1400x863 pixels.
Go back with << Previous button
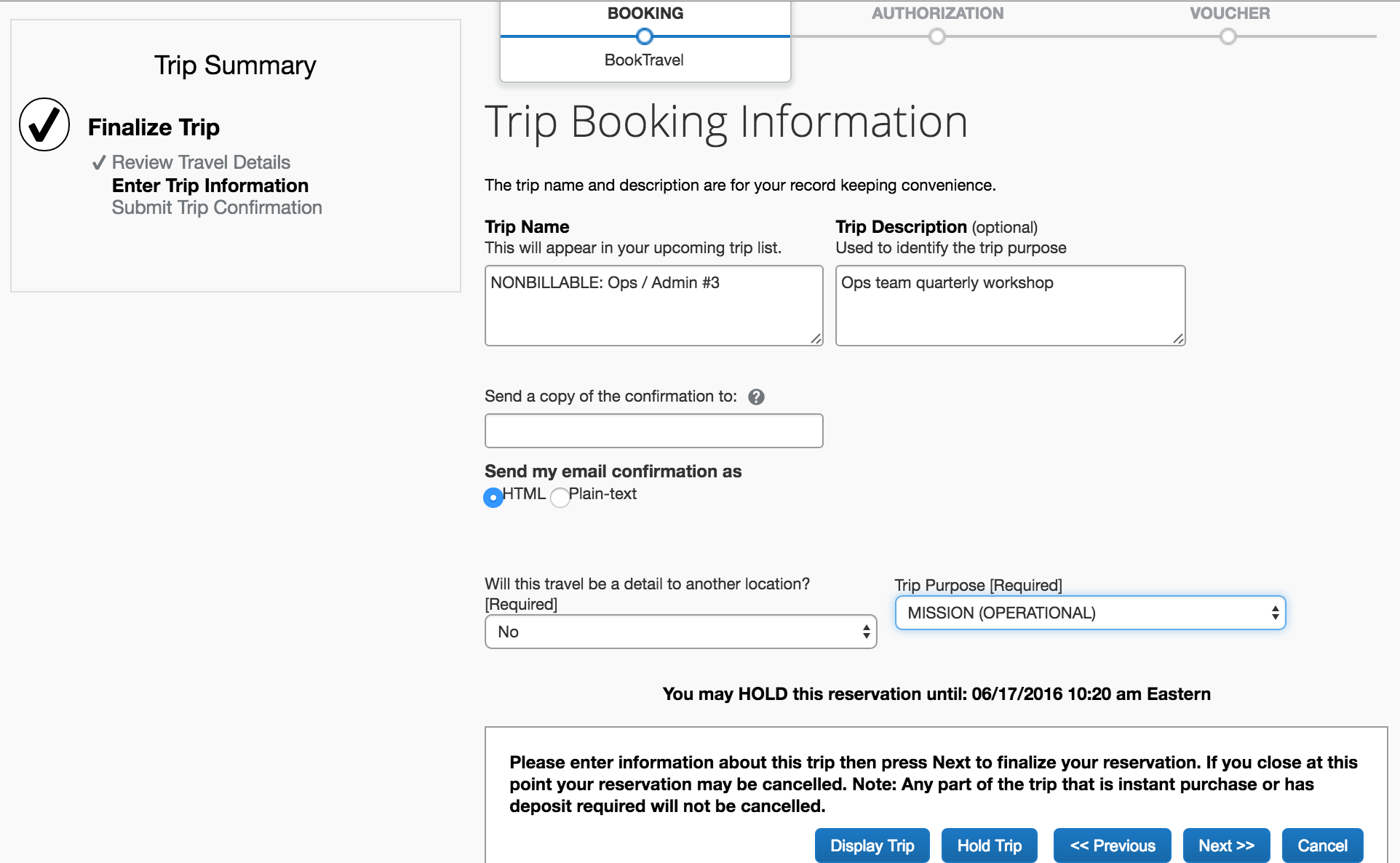1112,846
